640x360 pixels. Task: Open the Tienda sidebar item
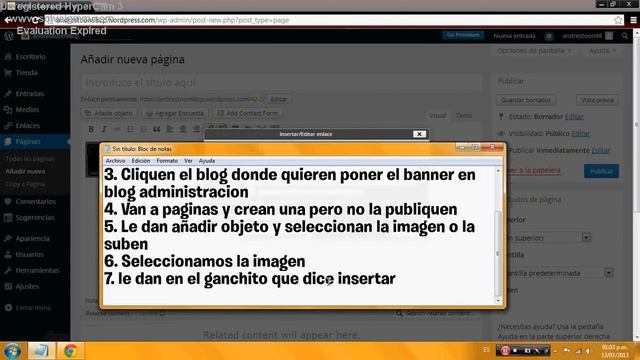[27, 73]
